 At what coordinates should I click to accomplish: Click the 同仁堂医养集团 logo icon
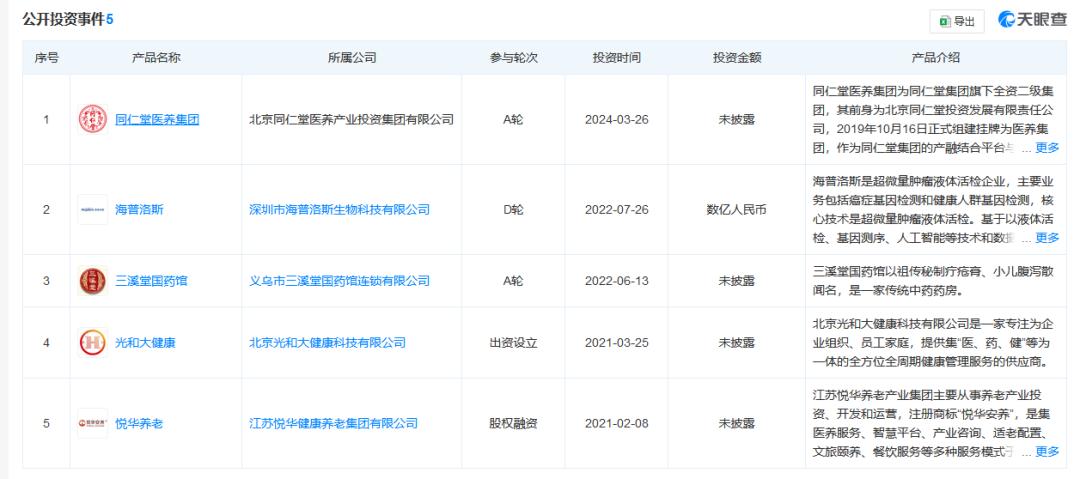coord(92,120)
